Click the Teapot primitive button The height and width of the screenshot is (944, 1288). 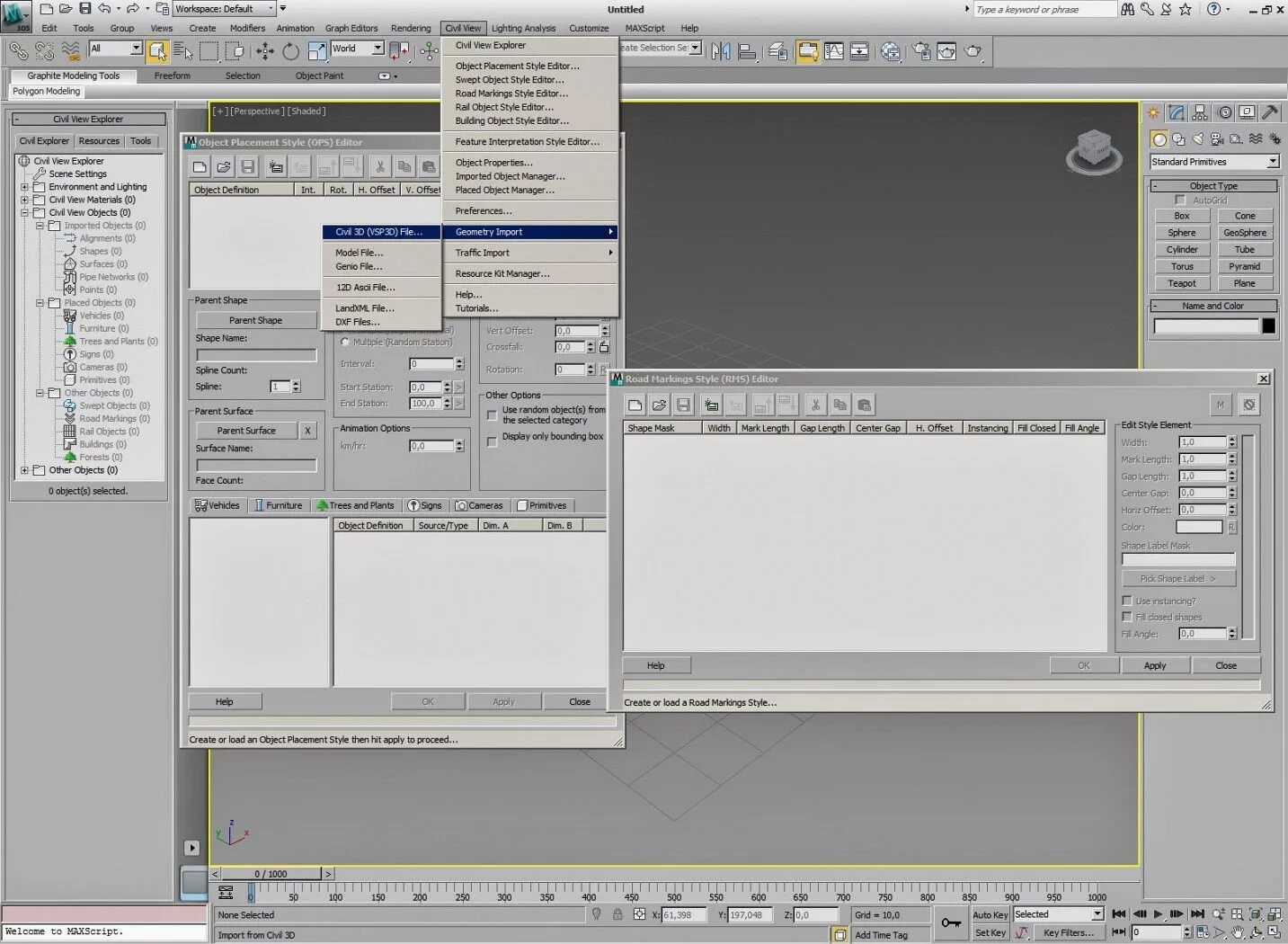click(1182, 283)
